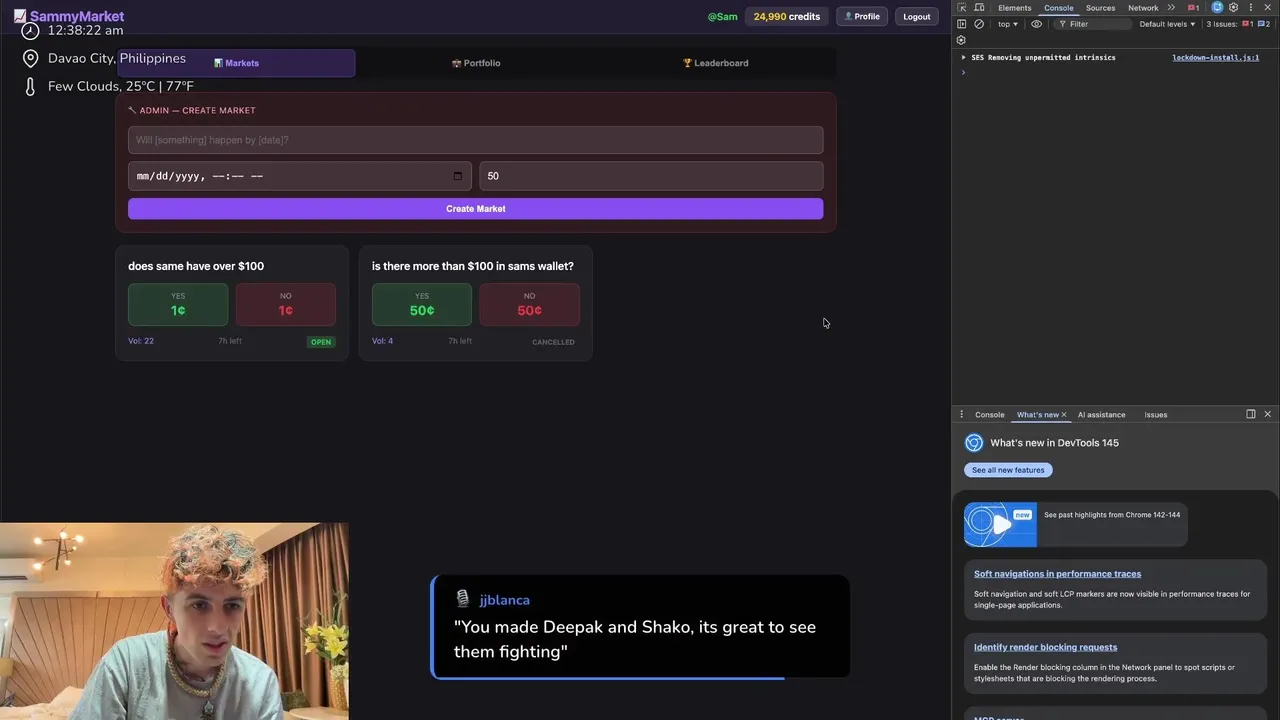Screen dimensions: 1280x720
Task: Click the OPEN status badge
Action: 321,342
